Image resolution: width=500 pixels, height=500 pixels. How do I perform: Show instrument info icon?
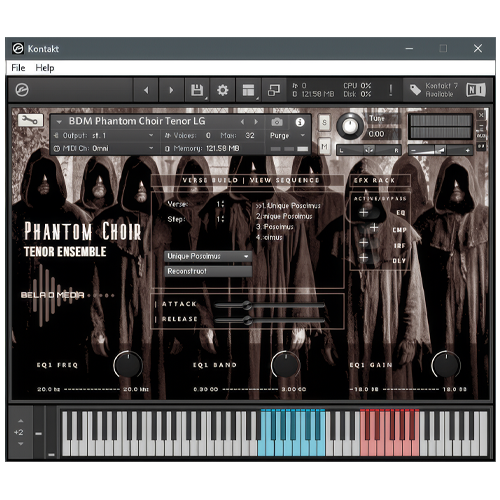click(300, 122)
